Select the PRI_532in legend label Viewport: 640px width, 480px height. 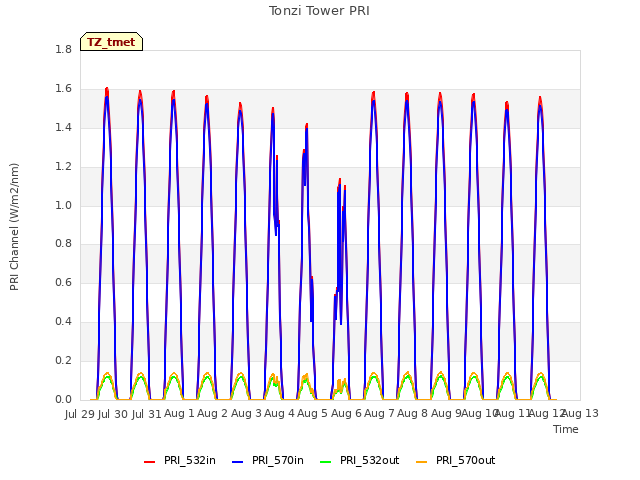[190, 460]
